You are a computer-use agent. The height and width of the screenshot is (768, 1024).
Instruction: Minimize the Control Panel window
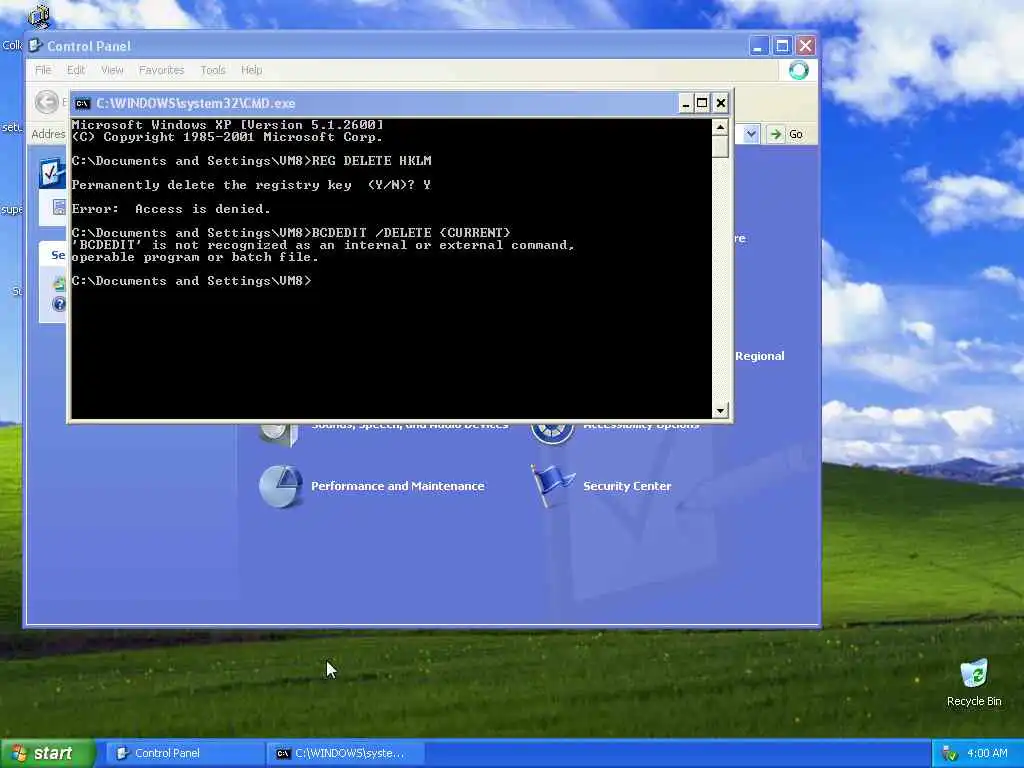point(758,46)
